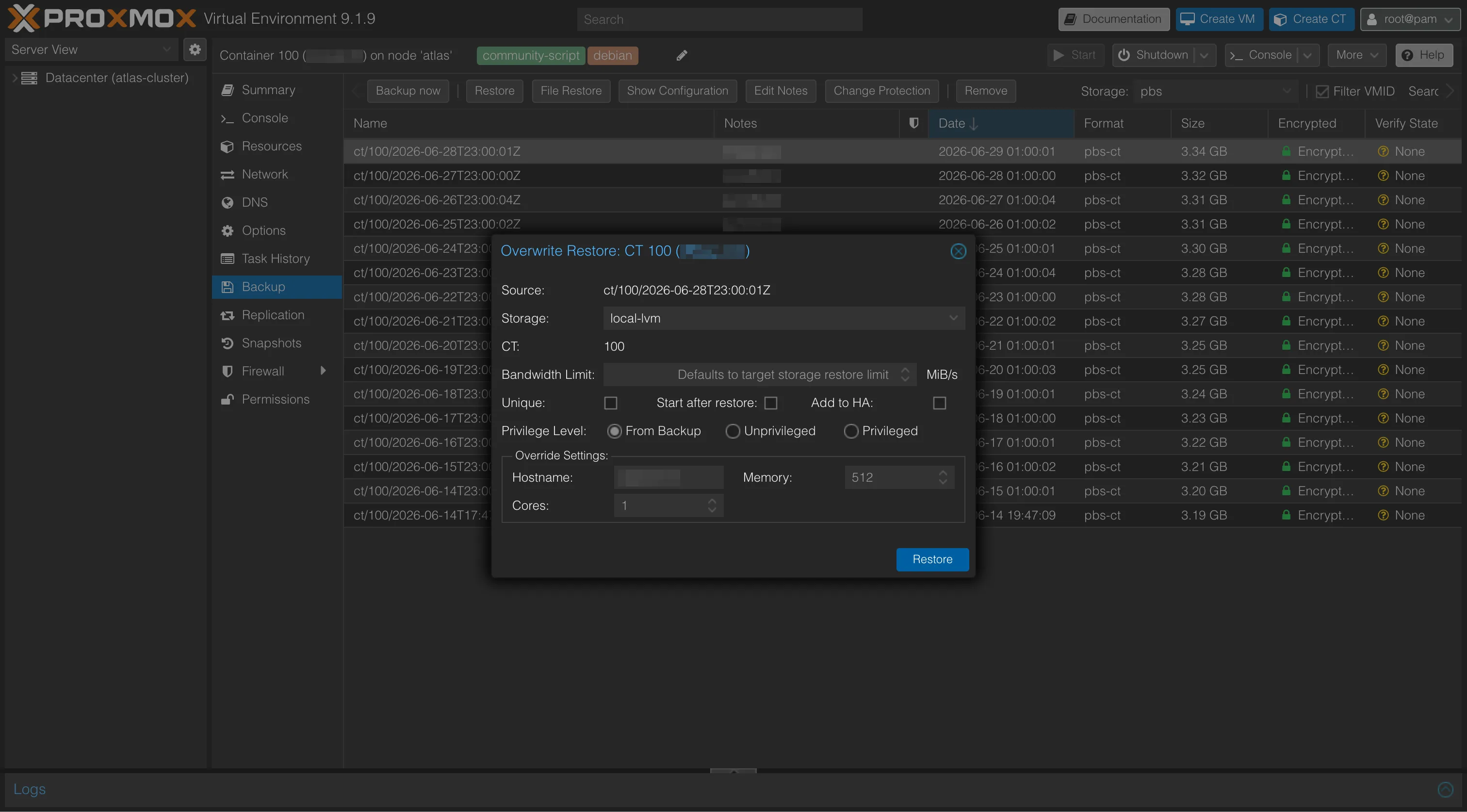Close the Overwrite Restore dialog with X icon
This screenshot has width=1467, height=812.
tap(959, 251)
